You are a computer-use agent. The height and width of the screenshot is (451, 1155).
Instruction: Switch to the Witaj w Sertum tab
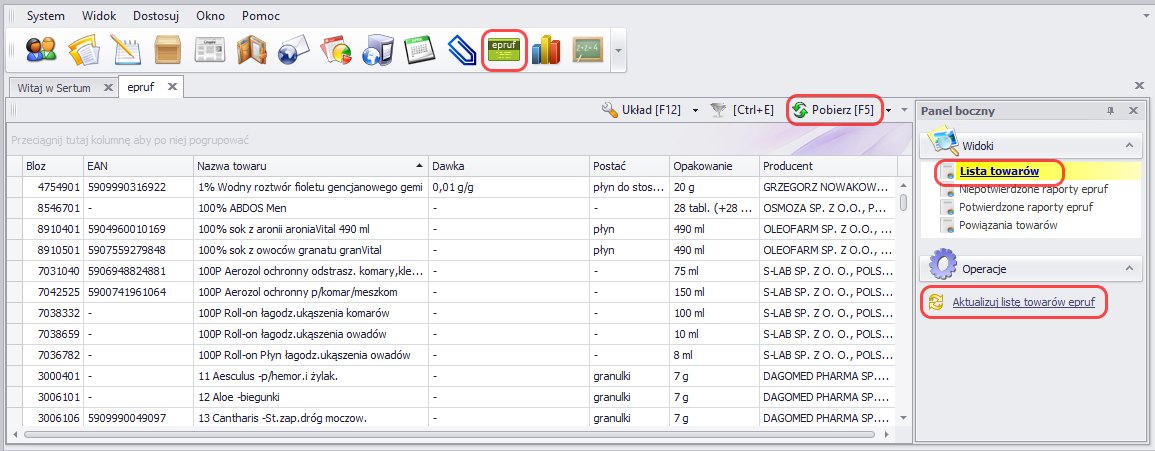pos(54,88)
